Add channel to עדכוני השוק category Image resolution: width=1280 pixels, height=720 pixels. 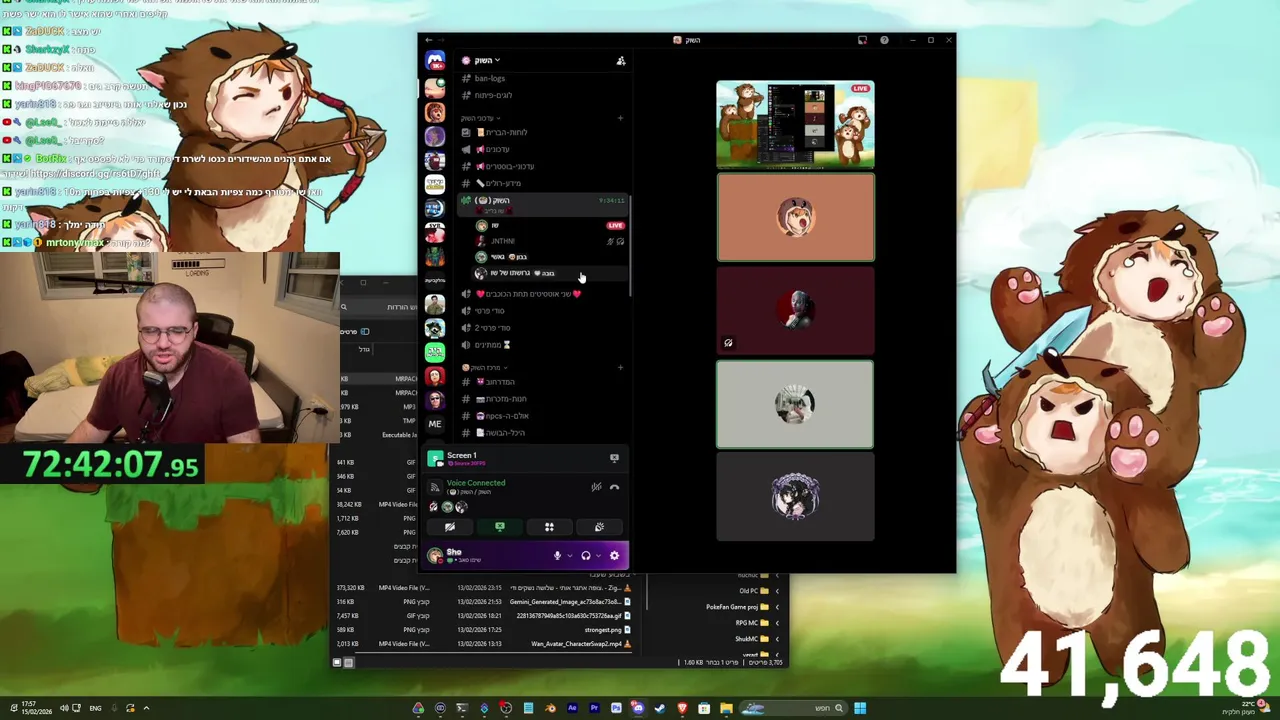pos(620,118)
